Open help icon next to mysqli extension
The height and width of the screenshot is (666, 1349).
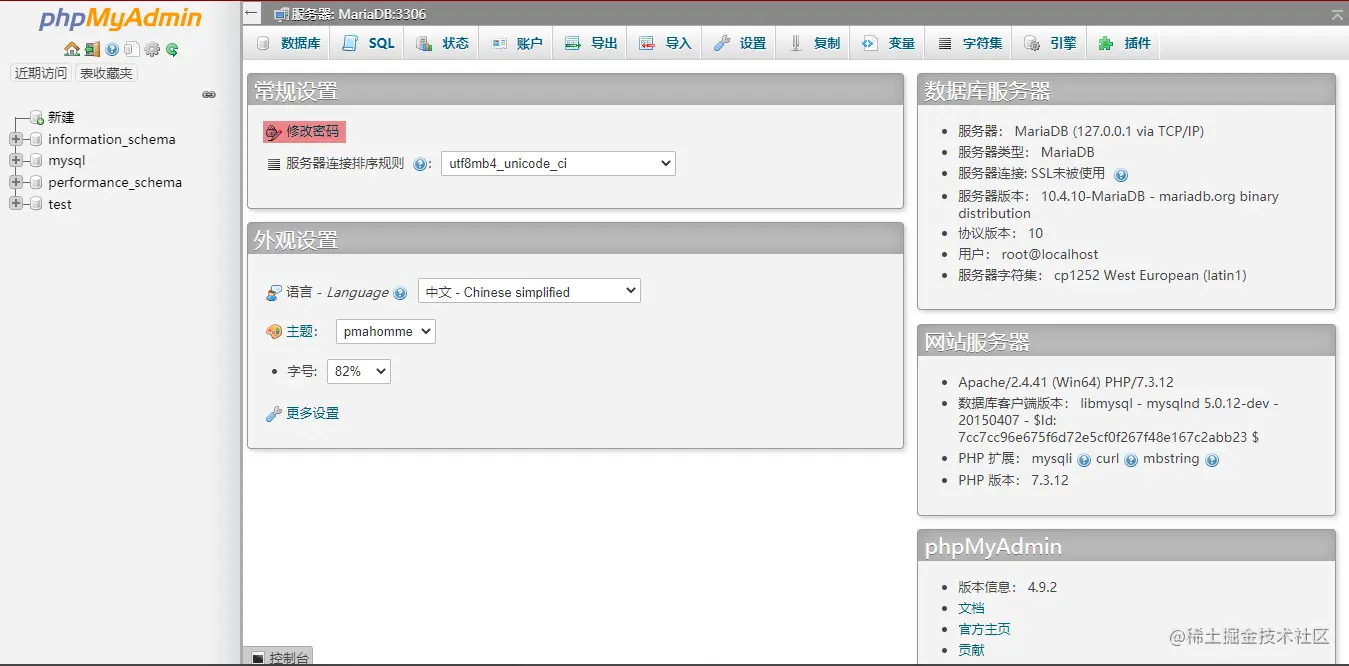[1084, 460]
